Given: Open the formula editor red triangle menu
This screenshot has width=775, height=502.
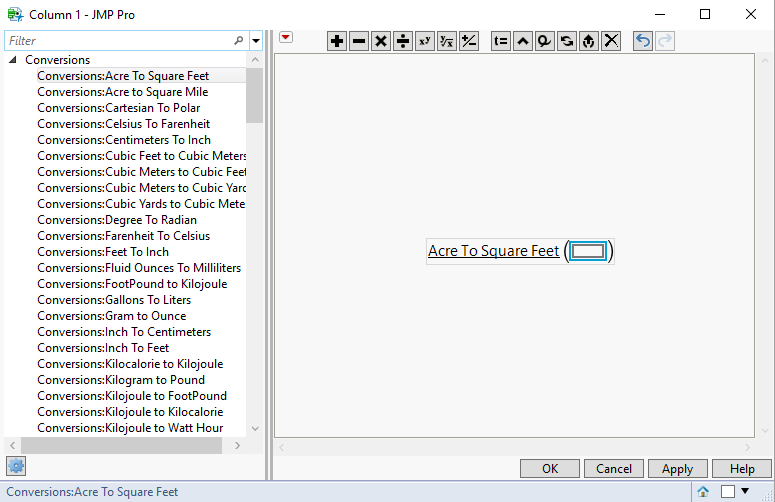Looking at the screenshot, I should [x=286, y=38].
